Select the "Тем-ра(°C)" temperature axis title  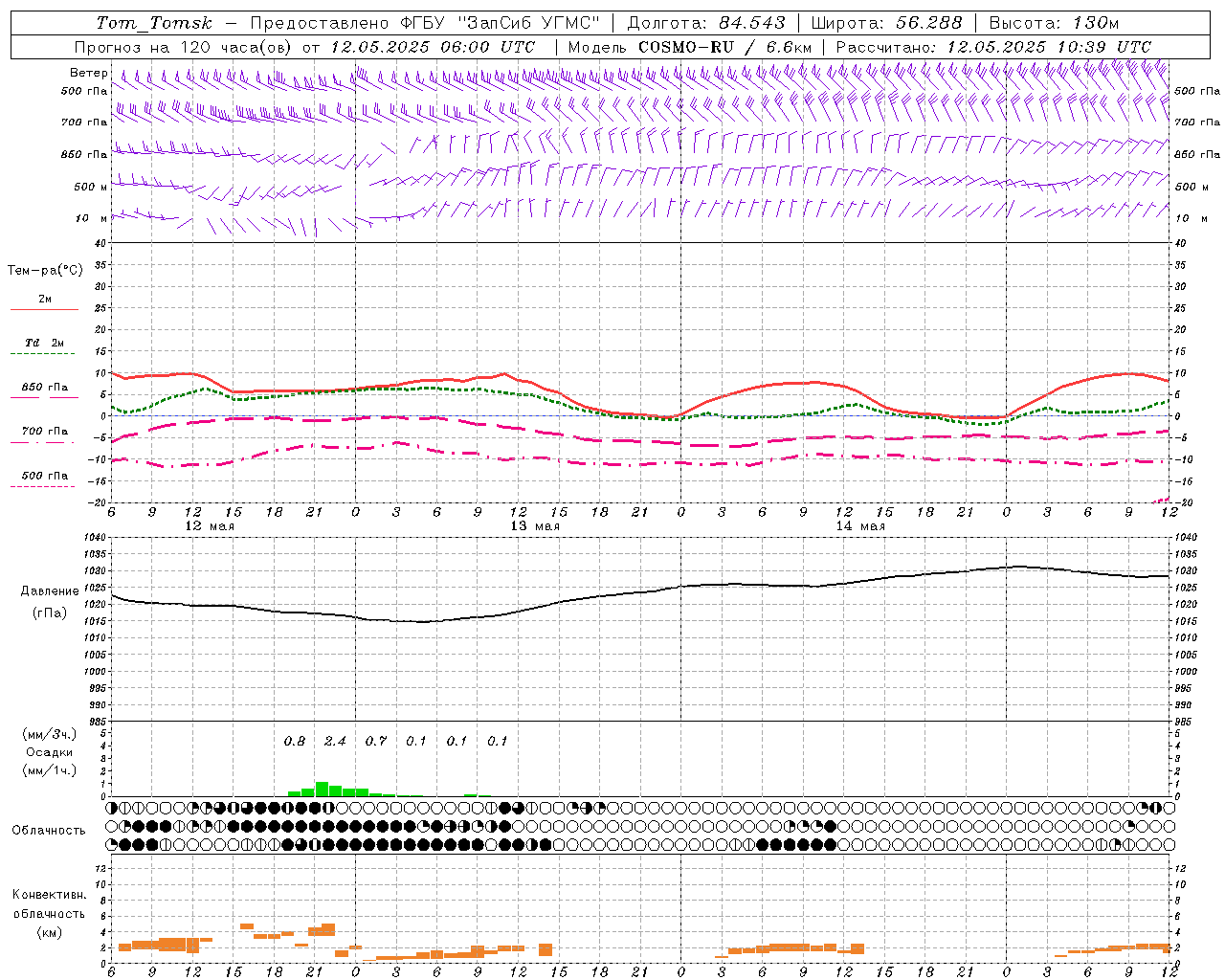[45, 271]
